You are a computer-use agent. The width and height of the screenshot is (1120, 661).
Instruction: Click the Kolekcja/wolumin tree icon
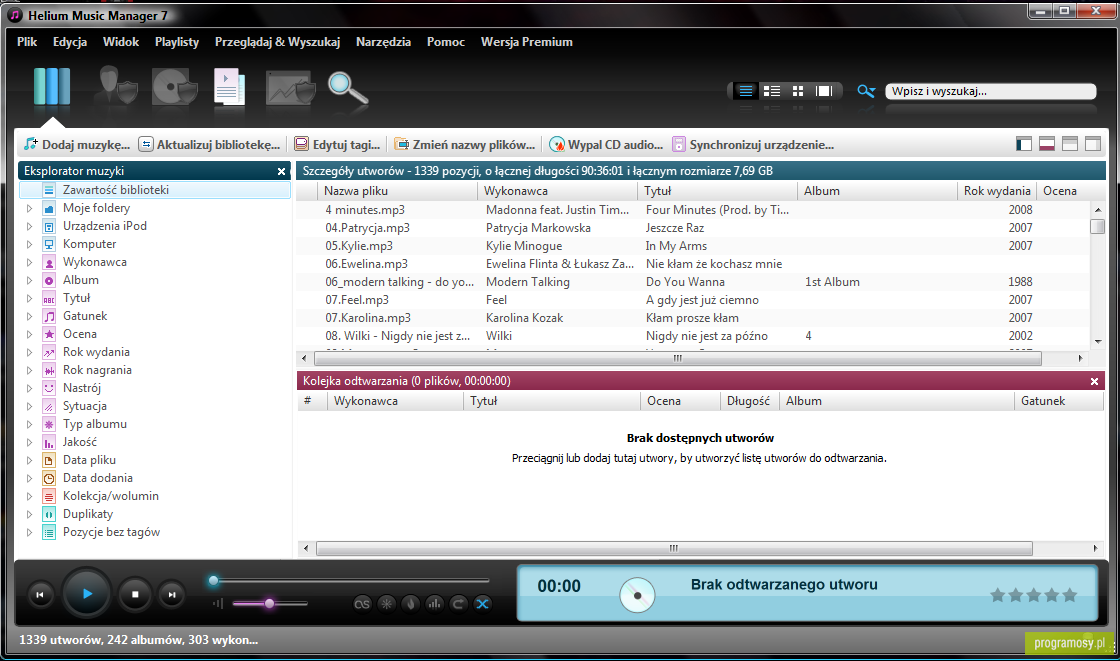click(49, 496)
